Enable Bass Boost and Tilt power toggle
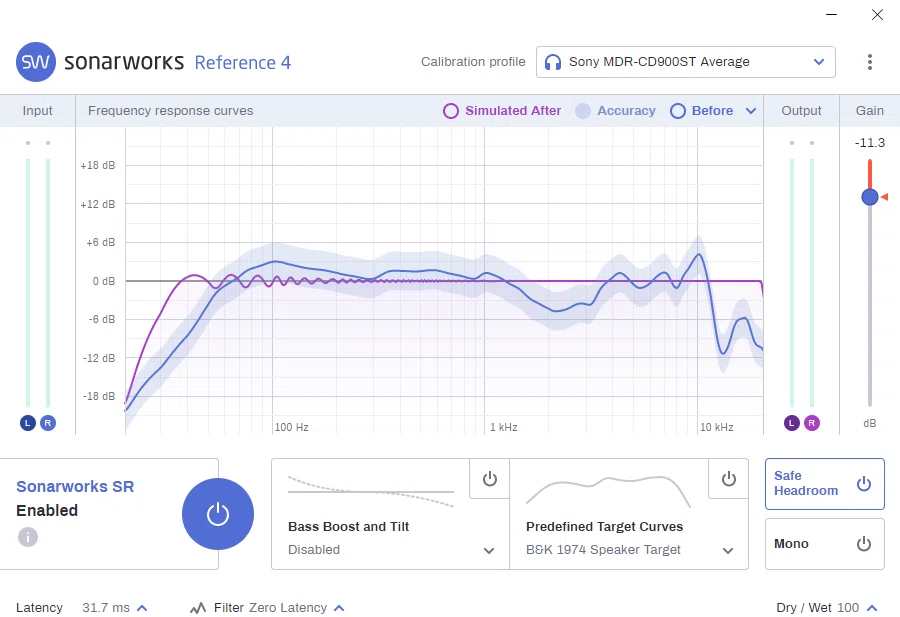 [x=490, y=479]
